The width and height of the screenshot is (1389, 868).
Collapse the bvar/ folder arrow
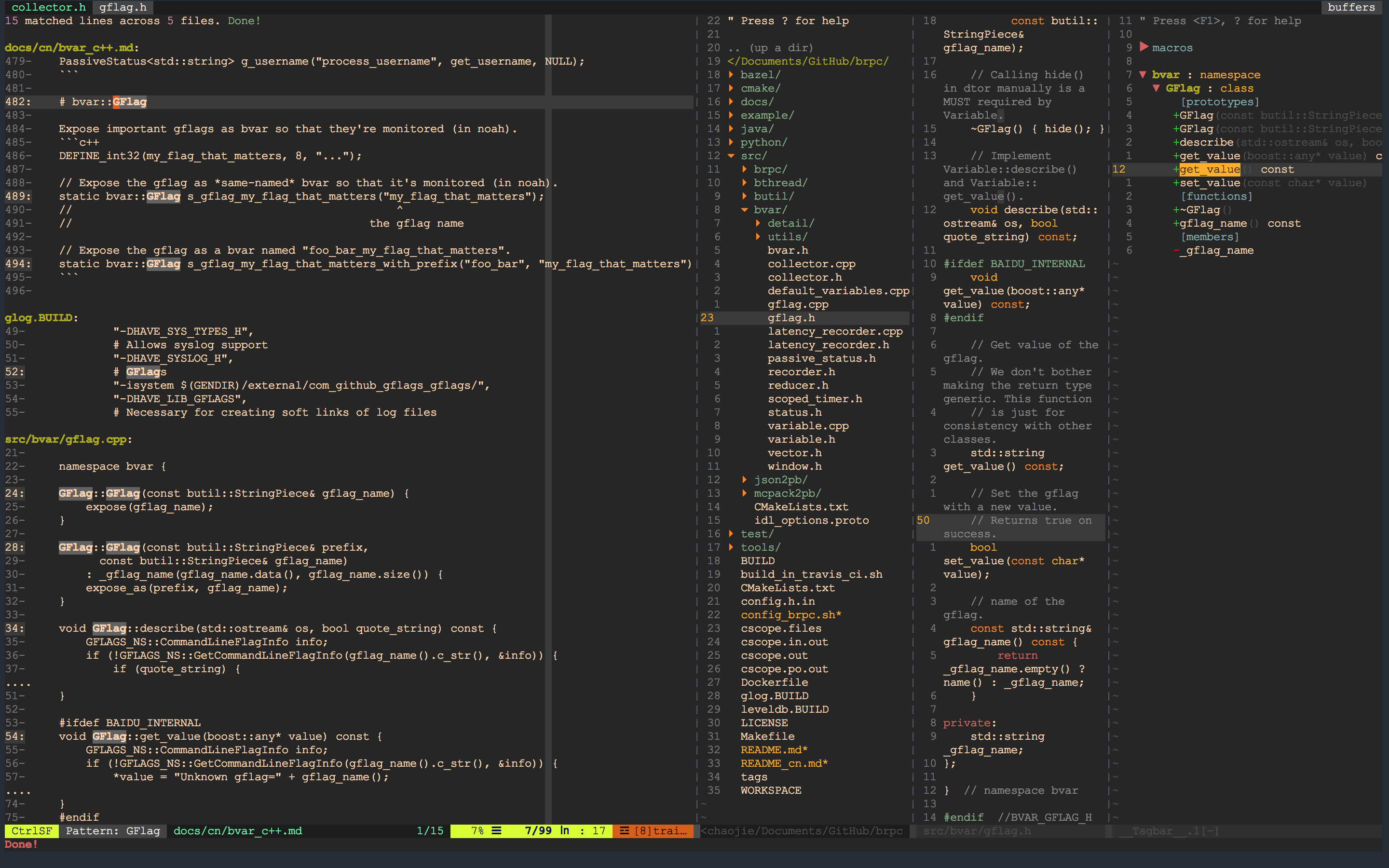click(x=745, y=210)
